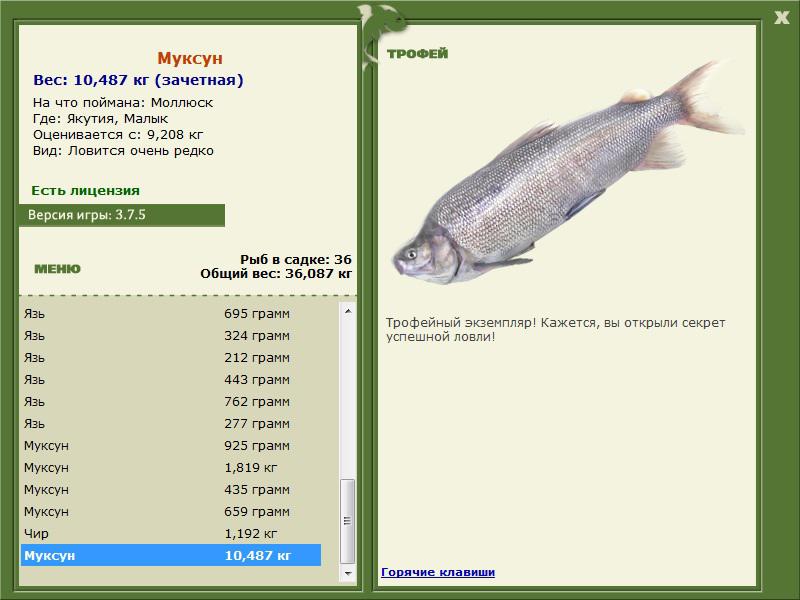
Task: Select the Муксун 435 грамм row
Action: coord(171,489)
